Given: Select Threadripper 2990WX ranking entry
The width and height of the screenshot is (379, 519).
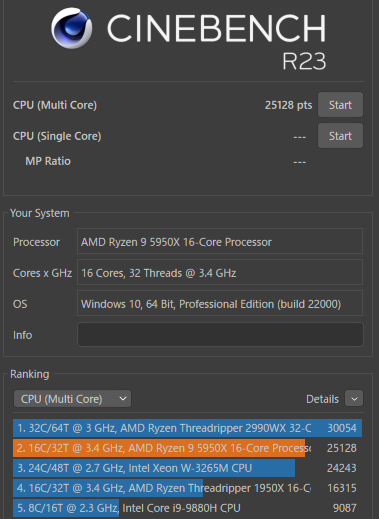Looking at the screenshot, I should (187, 428).
